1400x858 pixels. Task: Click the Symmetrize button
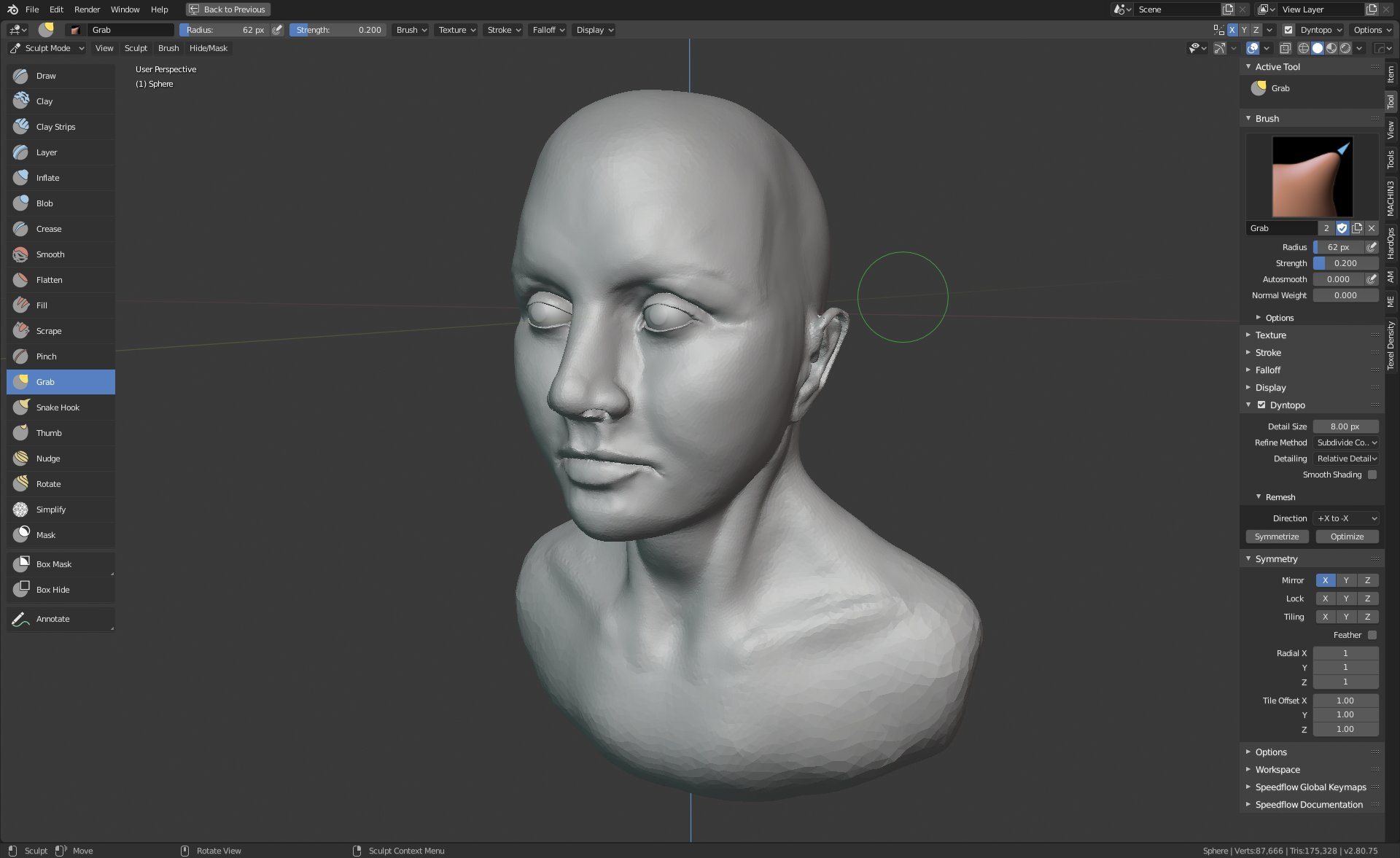tap(1276, 537)
